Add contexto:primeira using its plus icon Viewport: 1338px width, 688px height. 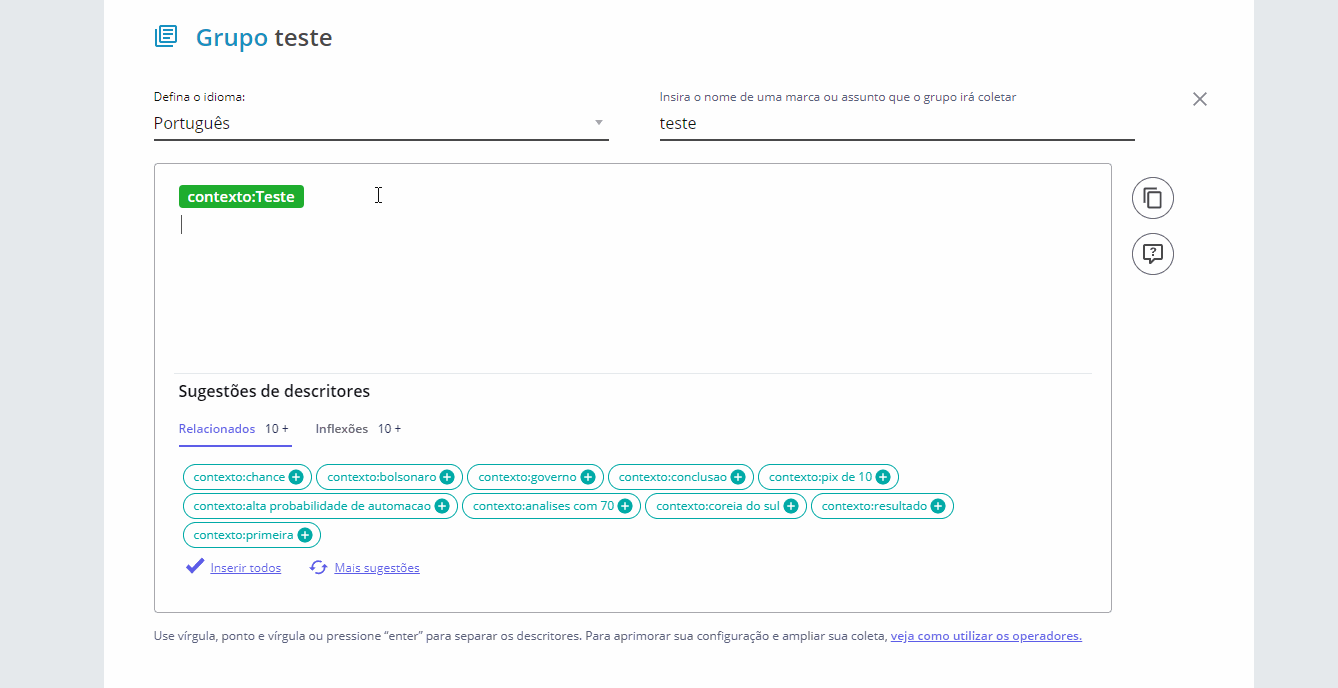305,535
